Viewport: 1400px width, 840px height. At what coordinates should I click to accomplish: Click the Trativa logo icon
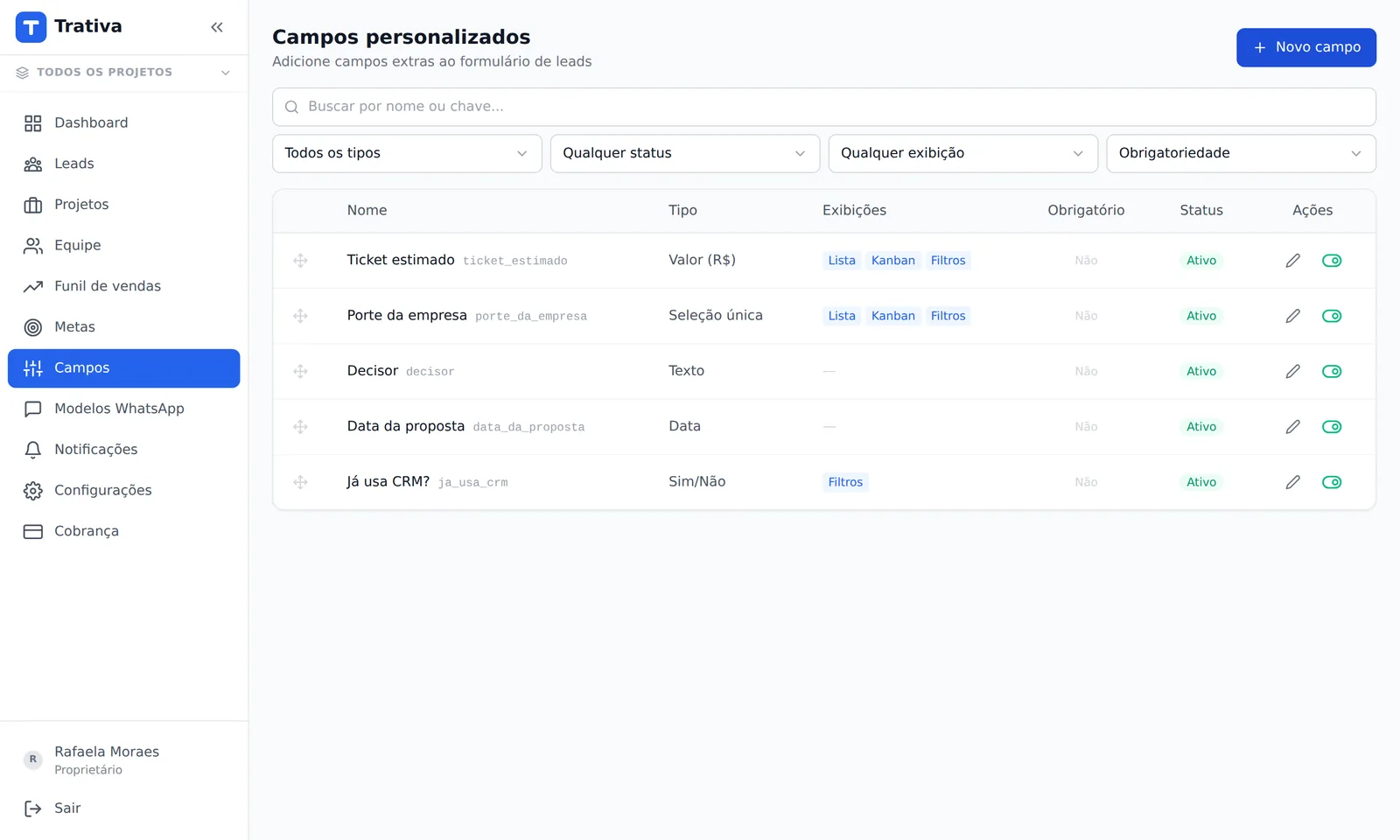(31, 27)
